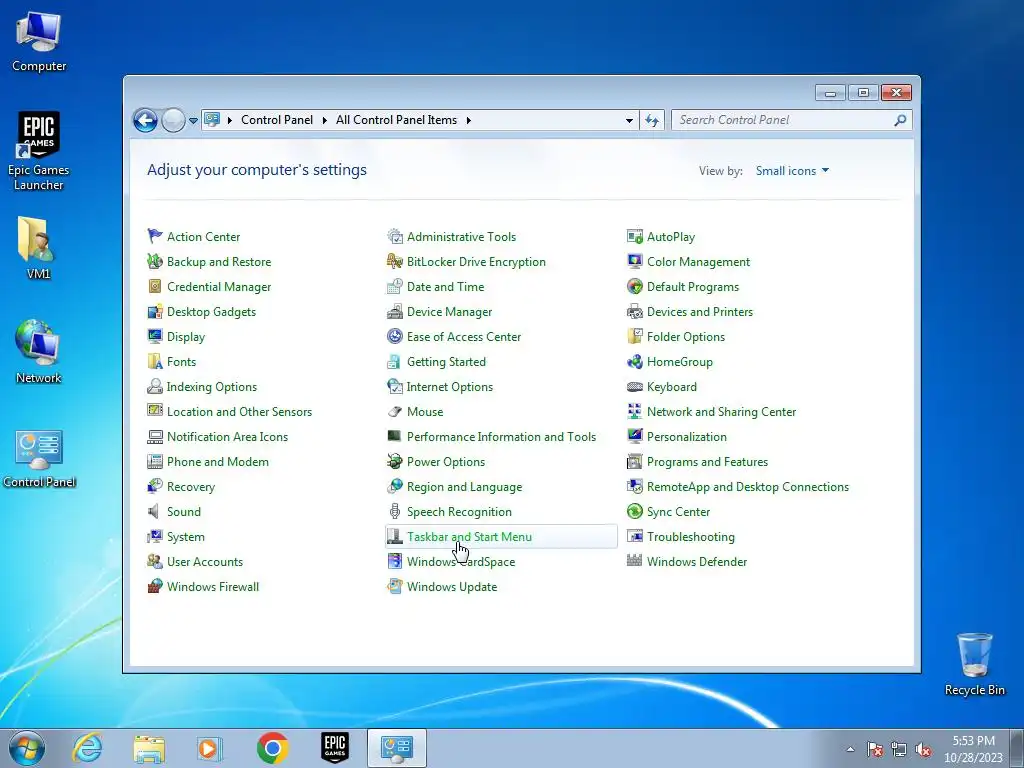
Task: Open the Troubleshooting link
Action: (690, 537)
